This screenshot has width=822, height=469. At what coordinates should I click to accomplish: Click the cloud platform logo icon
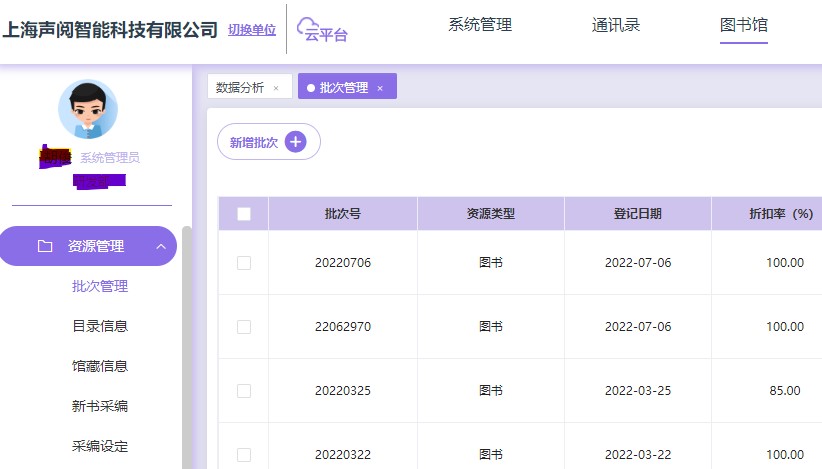(322, 29)
